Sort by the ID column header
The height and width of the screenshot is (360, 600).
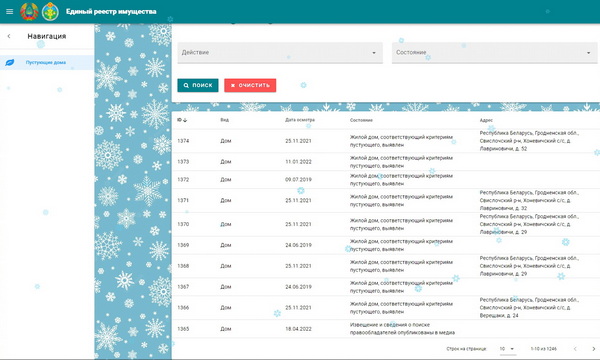[182, 120]
